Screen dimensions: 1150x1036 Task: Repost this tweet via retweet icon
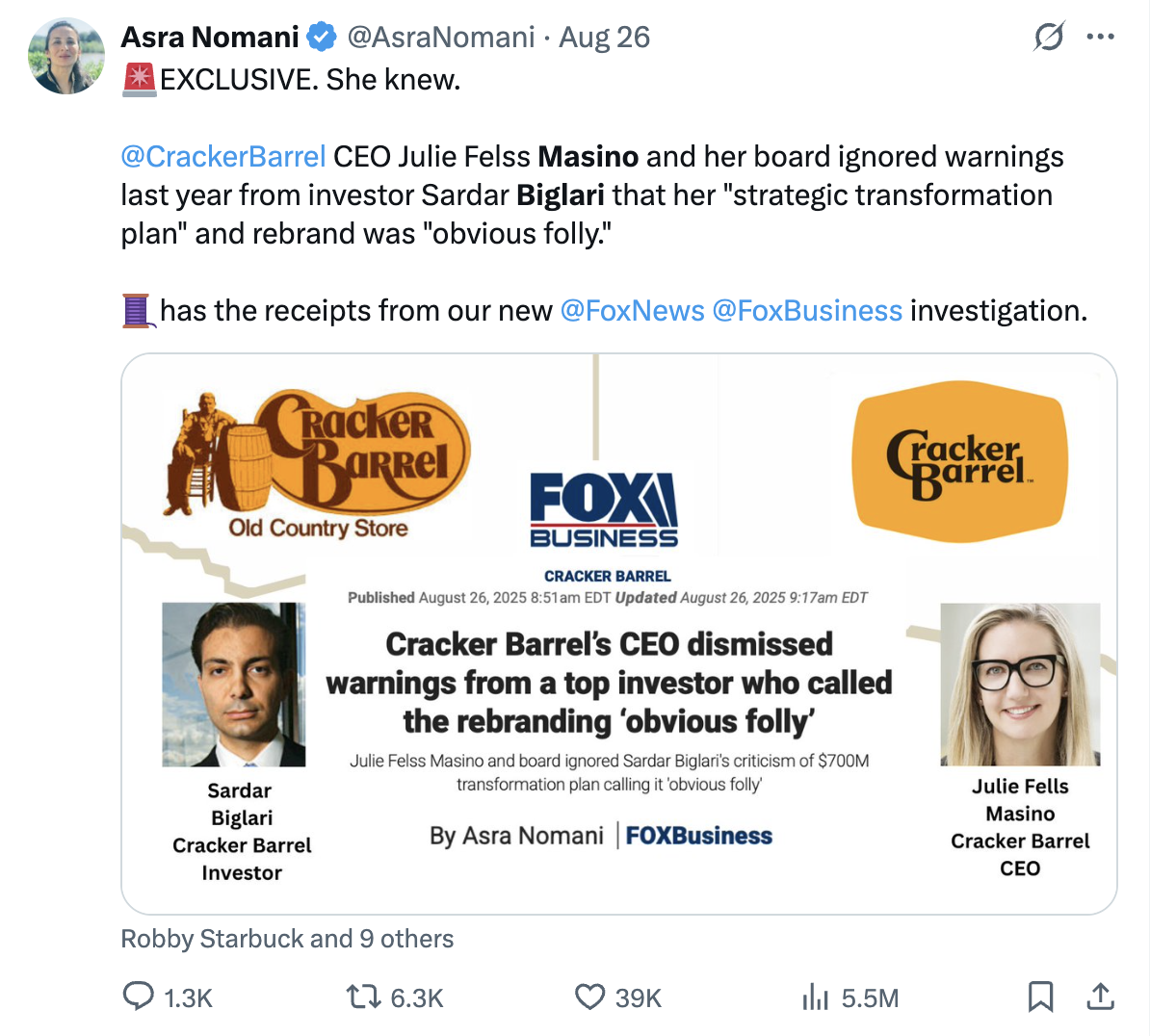pos(364,997)
